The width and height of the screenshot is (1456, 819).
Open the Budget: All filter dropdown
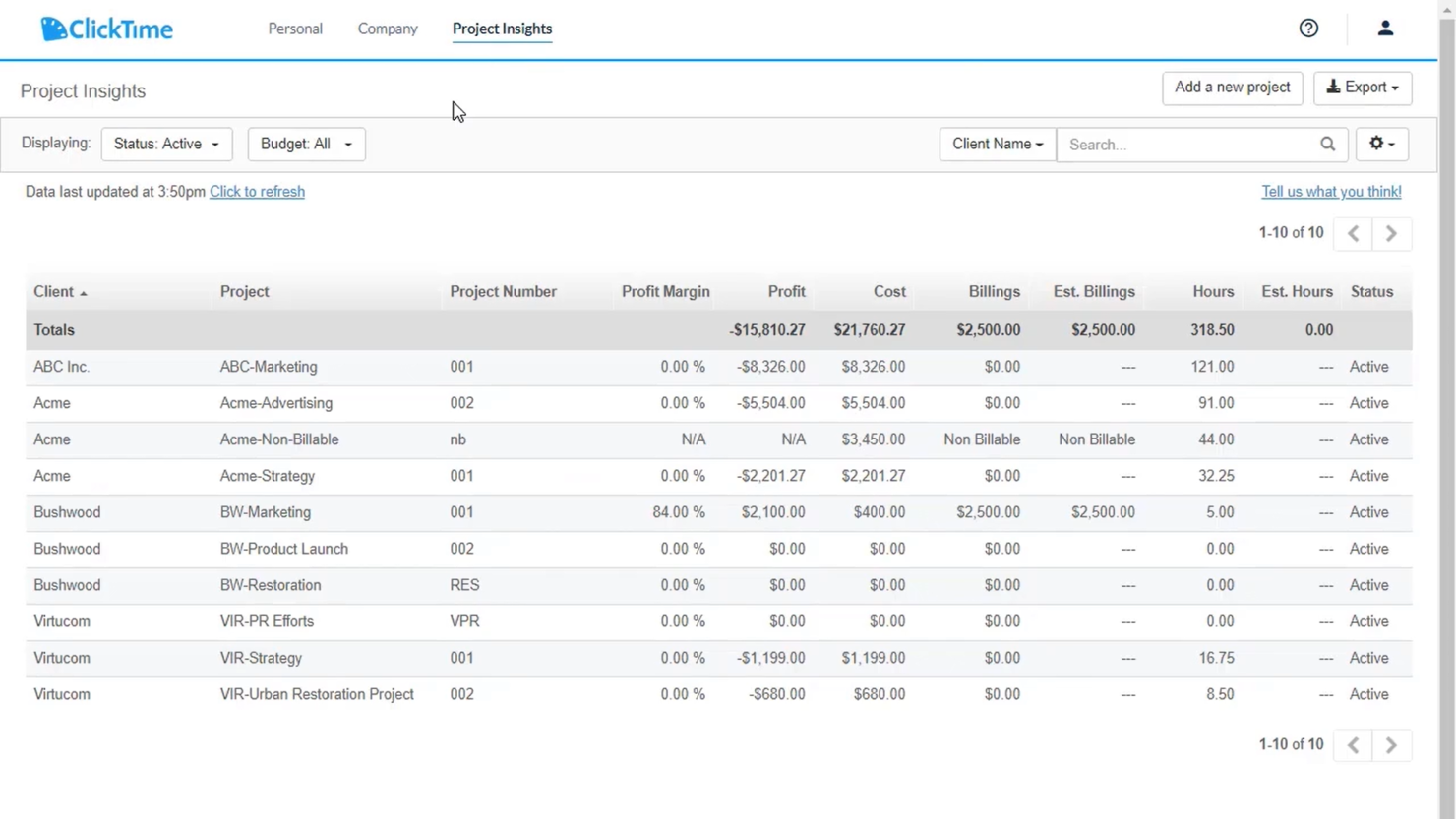tap(306, 144)
